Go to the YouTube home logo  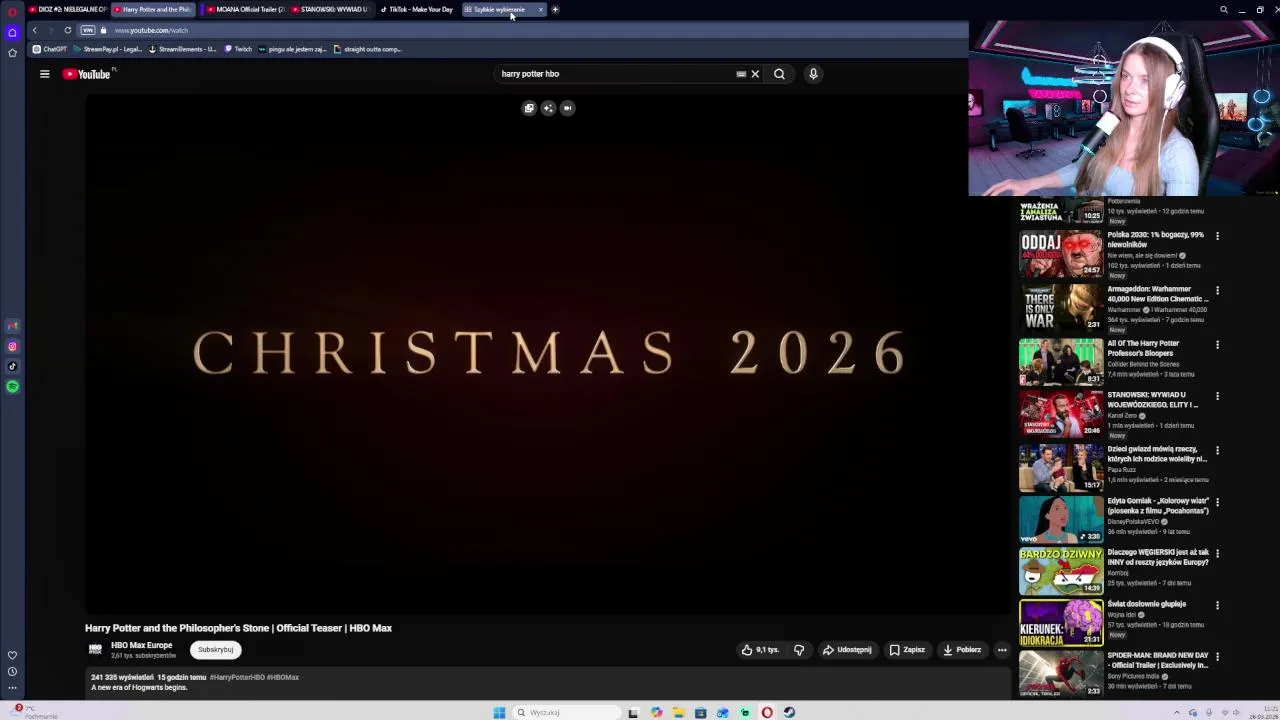click(89, 74)
